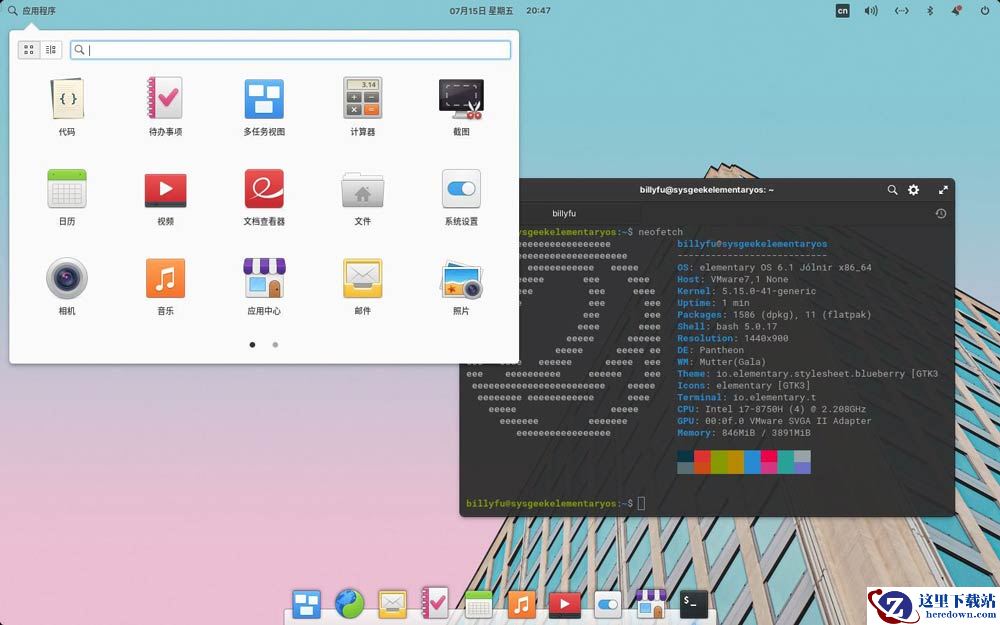Open System Settings from the dock

(607, 603)
